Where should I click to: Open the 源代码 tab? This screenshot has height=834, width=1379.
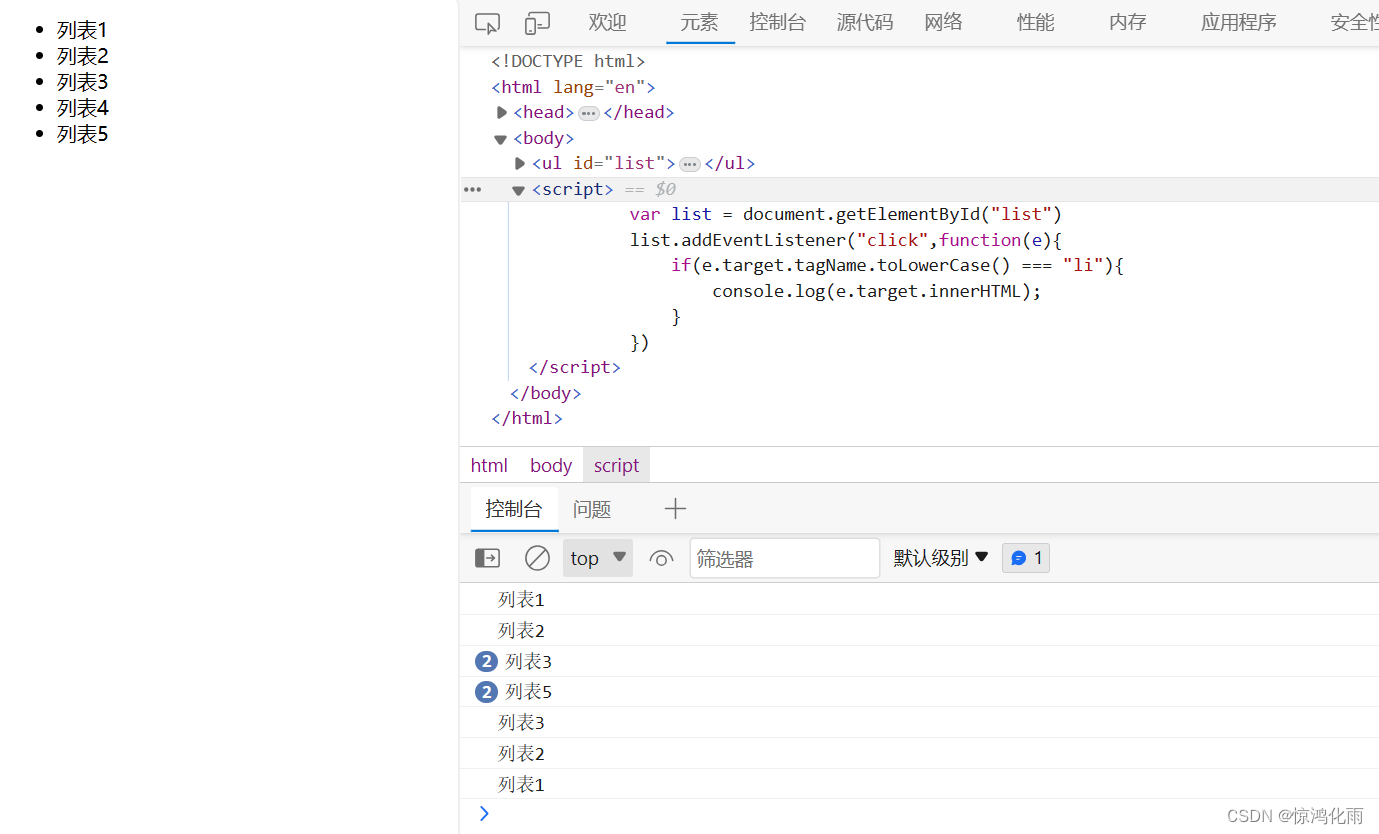pos(865,22)
